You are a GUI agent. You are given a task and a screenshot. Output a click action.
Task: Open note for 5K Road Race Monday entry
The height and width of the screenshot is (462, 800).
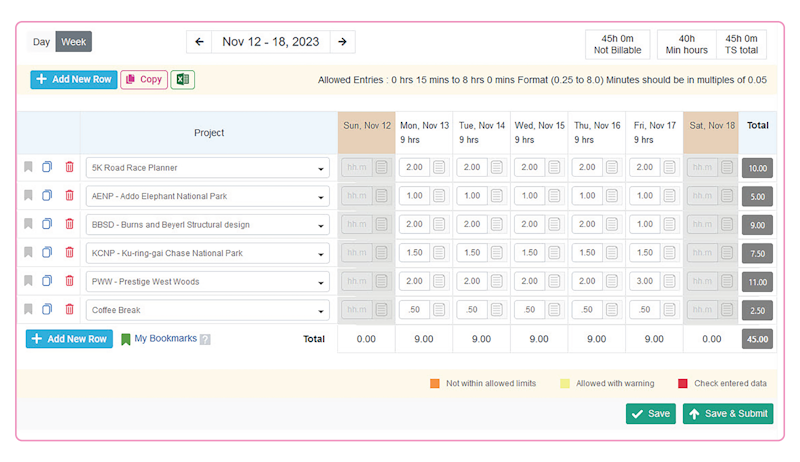click(439, 167)
